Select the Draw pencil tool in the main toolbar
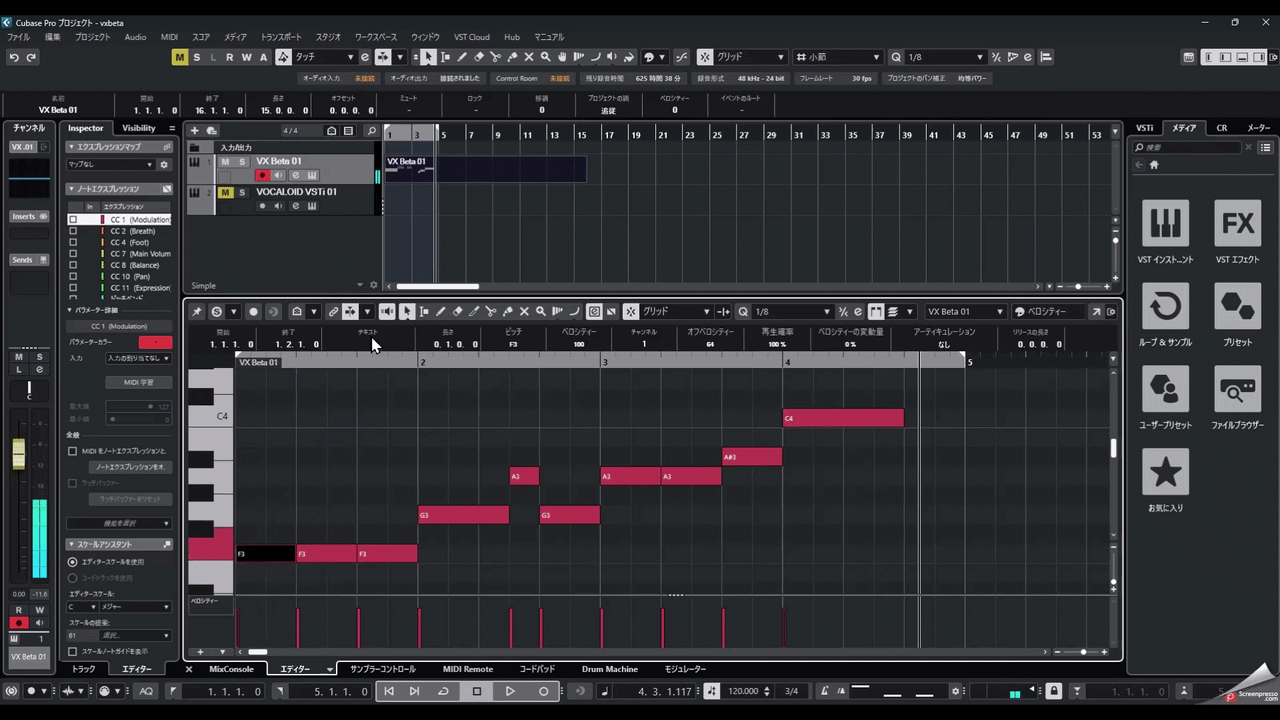Viewport: 1280px width, 720px height. [x=461, y=57]
